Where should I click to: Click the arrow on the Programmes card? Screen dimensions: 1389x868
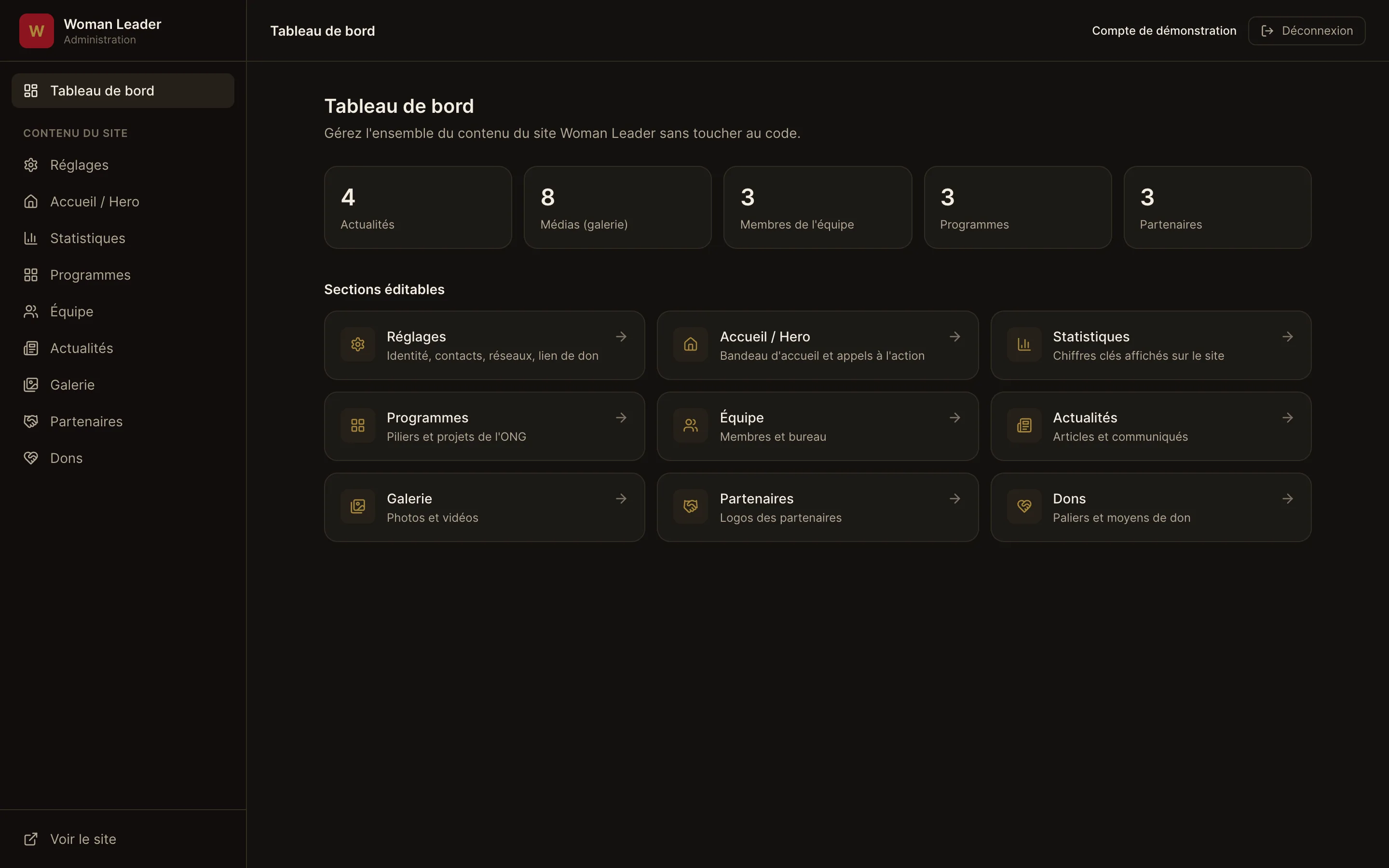click(621, 417)
